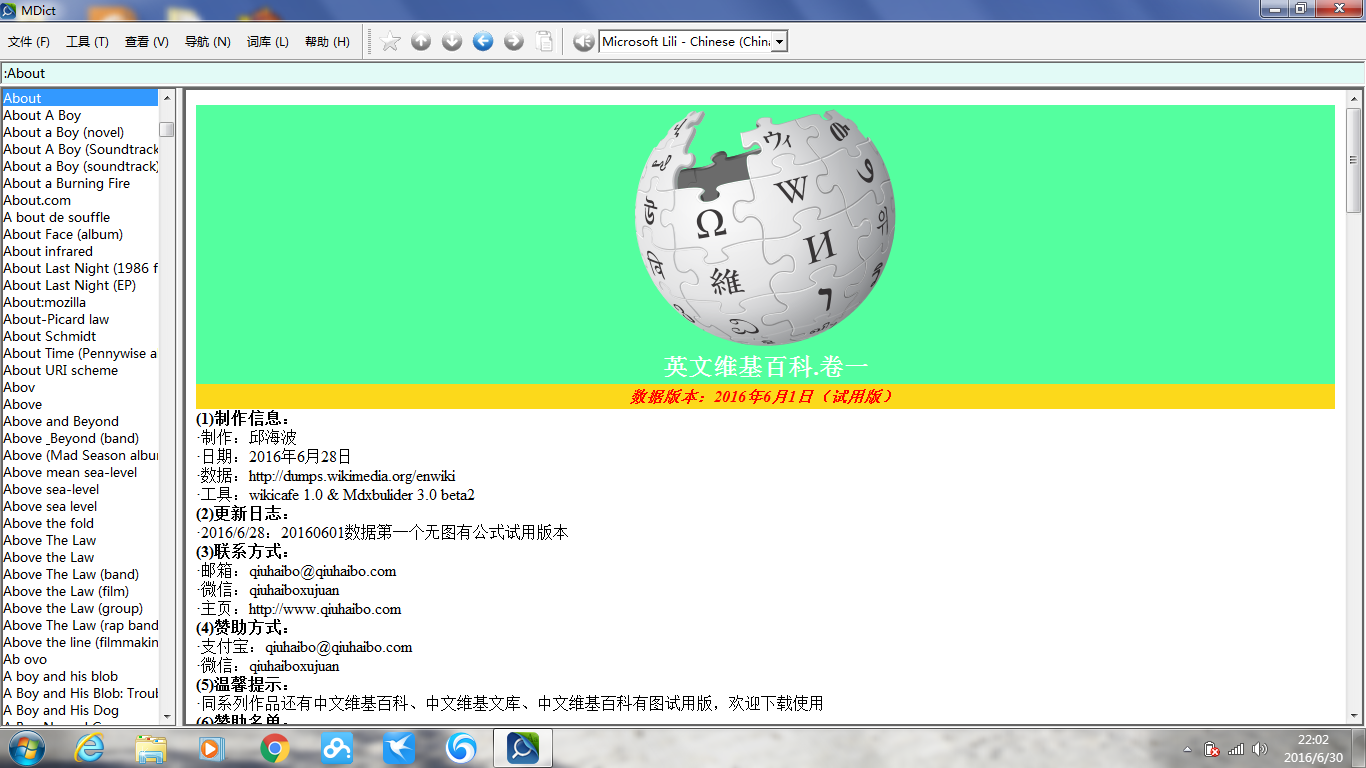The height and width of the screenshot is (768, 1366).
Task: Click the taskbar clock showing 22:02
Action: 1313,748
